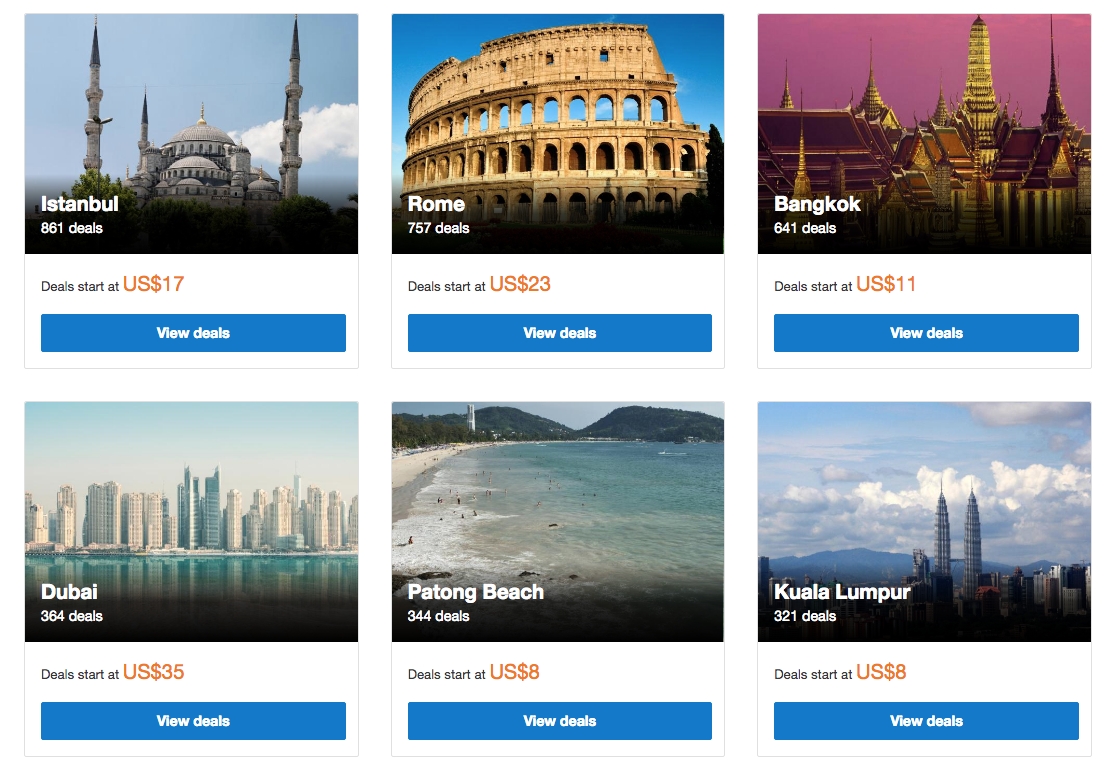Click View deals button for Rome

[559, 333]
